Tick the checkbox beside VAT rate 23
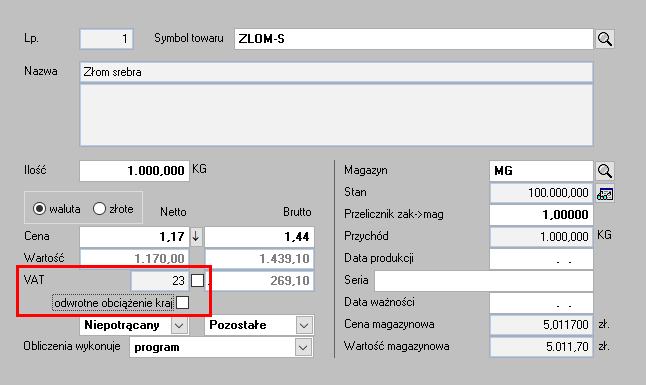 pos(197,281)
